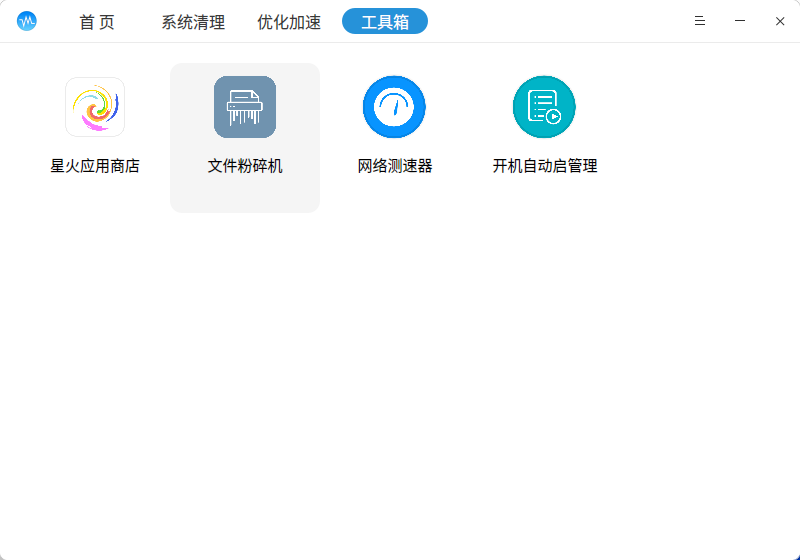The height and width of the screenshot is (560, 800).
Task: Open the 星火应用商店 app store icon
Action: [x=95, y=107]
